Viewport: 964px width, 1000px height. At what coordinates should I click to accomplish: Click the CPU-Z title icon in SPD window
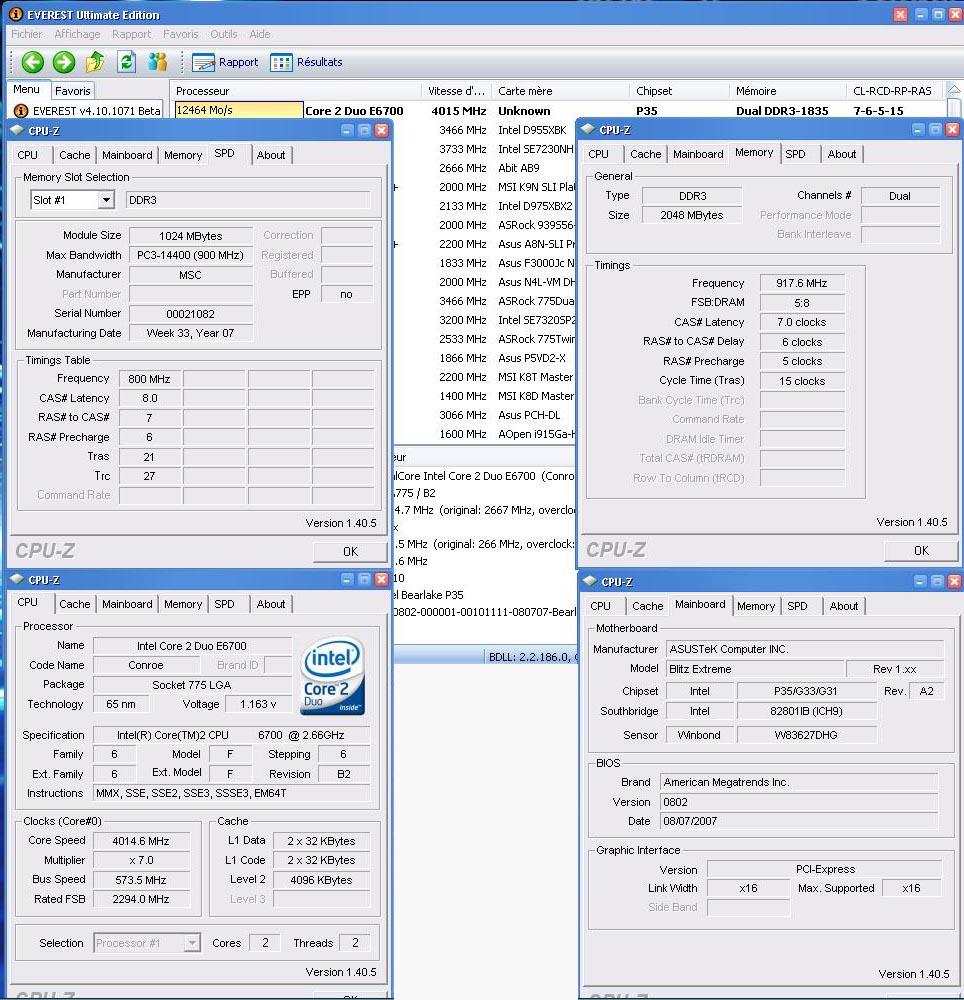pyautogui.click(x=17, y=131)
